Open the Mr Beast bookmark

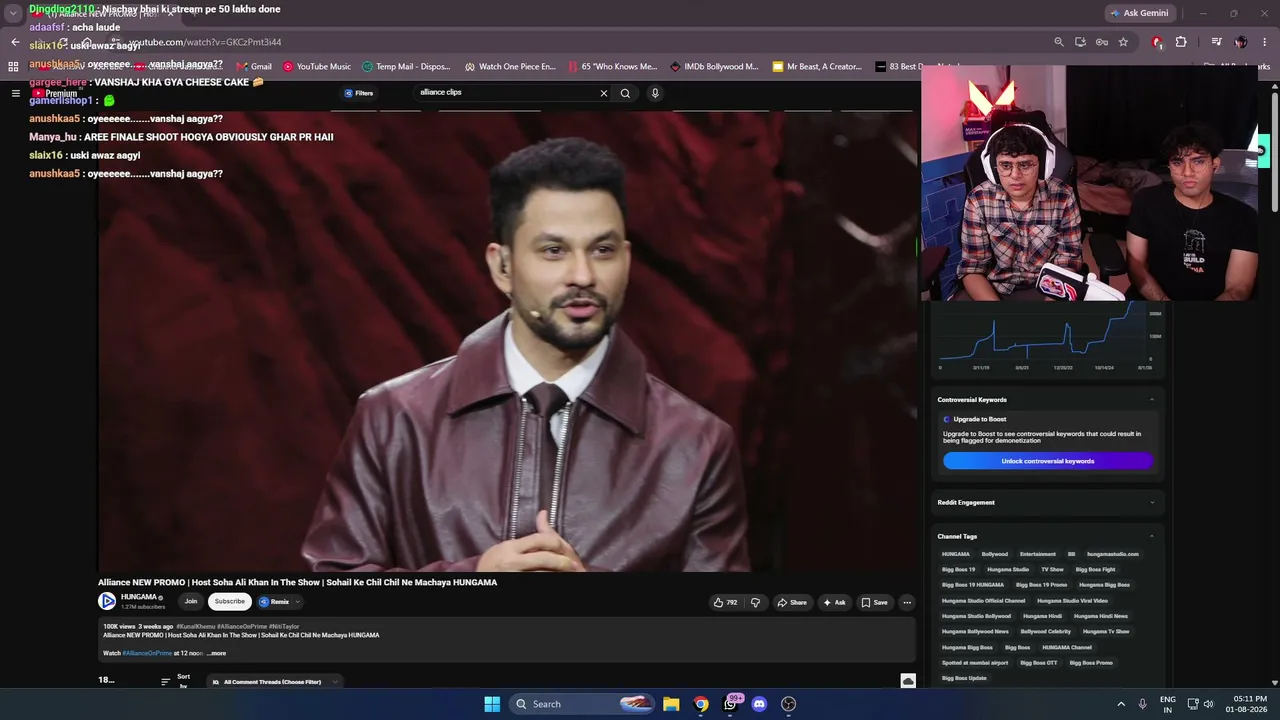click(817, 67)
